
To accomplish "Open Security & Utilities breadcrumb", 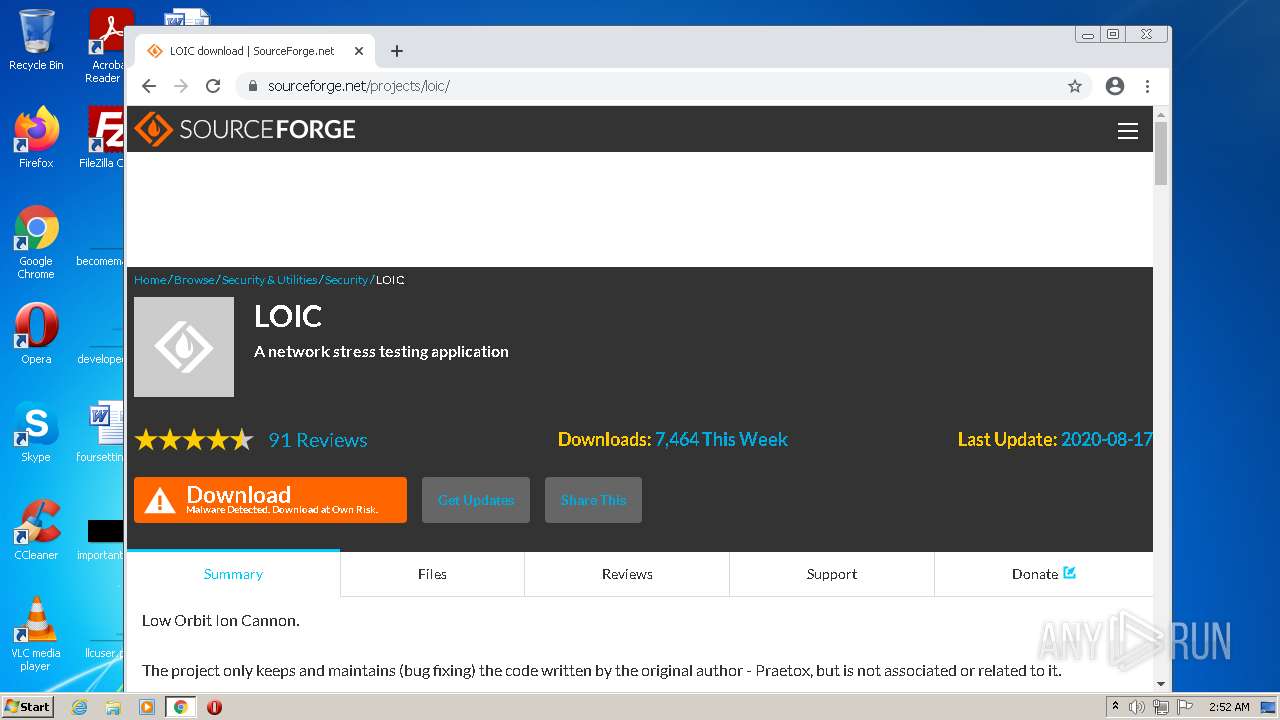I will coord(269,280).
